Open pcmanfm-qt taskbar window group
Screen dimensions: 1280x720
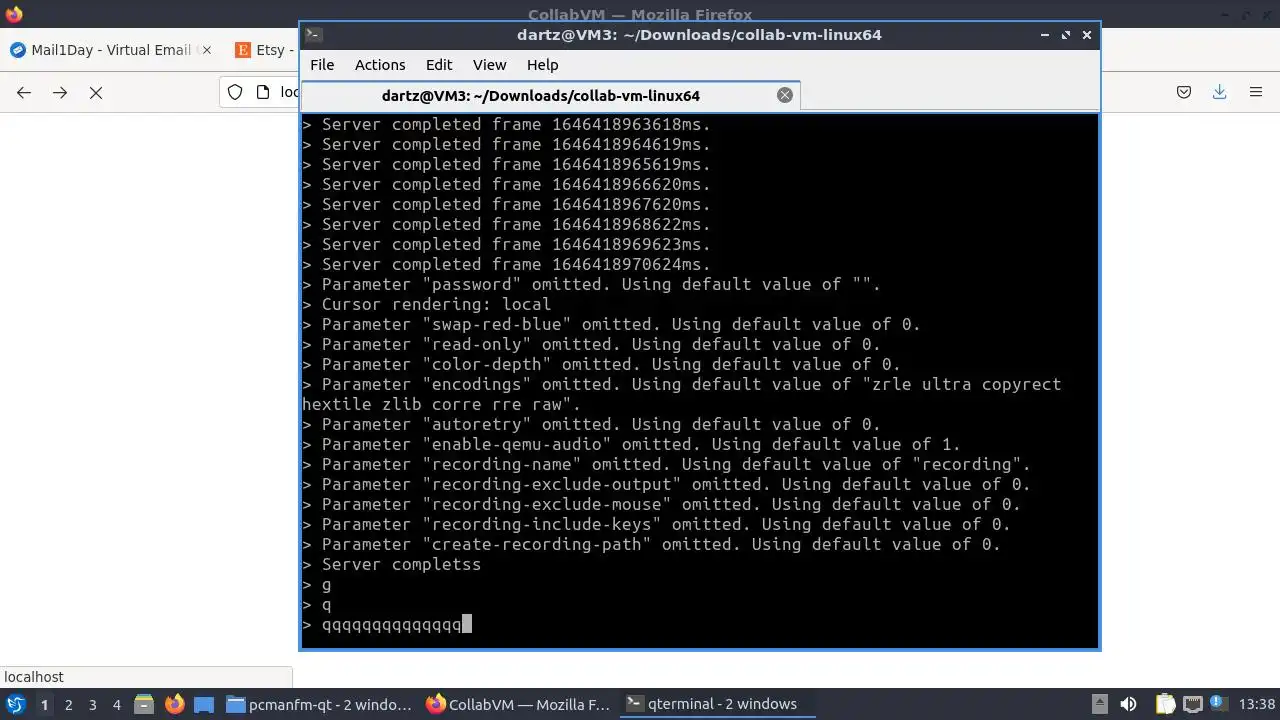coord(320,704)
